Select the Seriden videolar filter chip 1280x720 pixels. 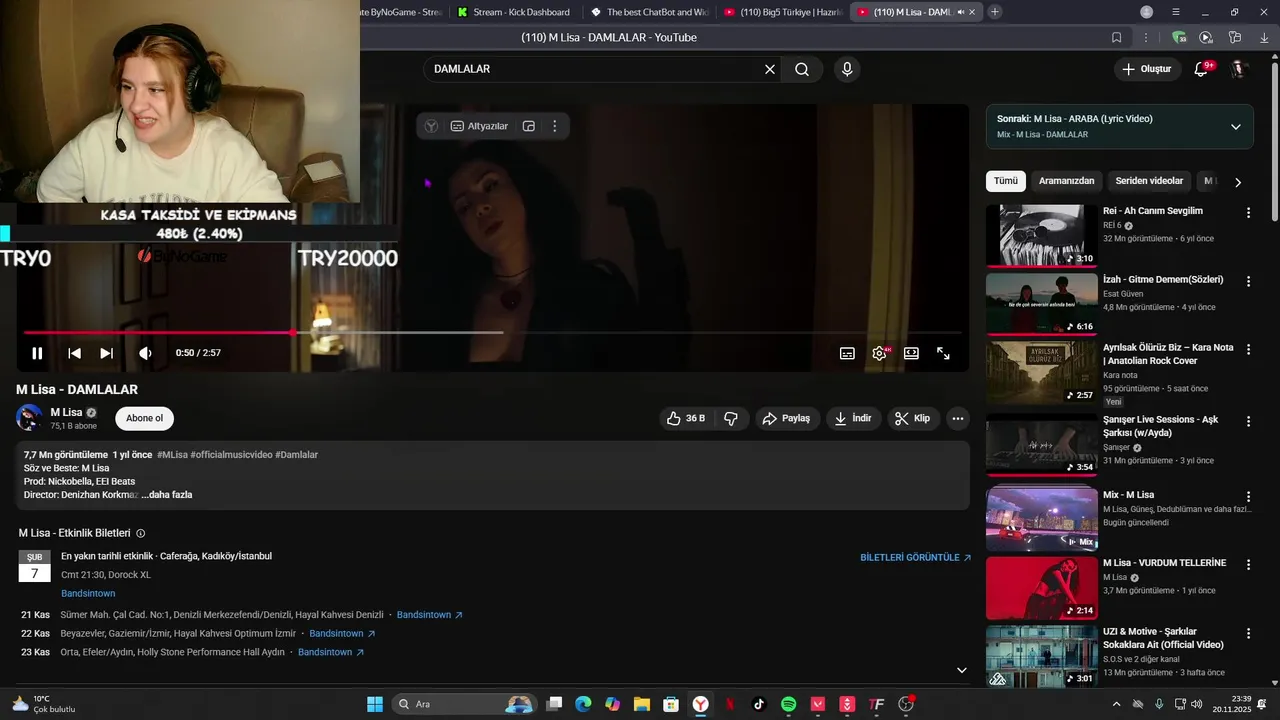(1149, 181)
